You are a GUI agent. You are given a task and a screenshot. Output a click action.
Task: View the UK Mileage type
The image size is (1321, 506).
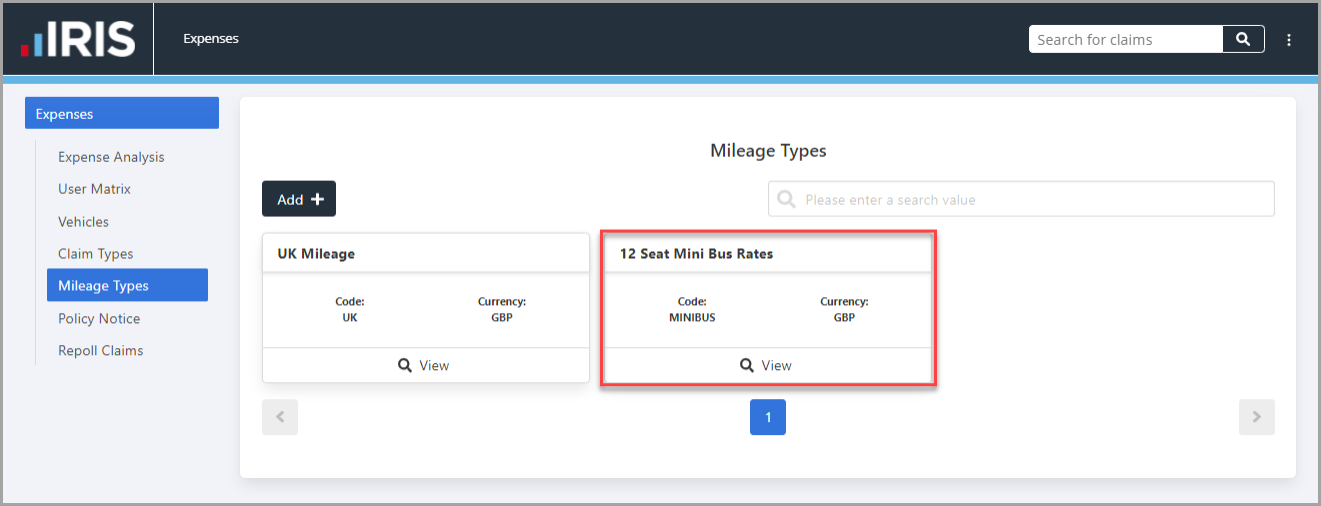click(x=425, y=365)
